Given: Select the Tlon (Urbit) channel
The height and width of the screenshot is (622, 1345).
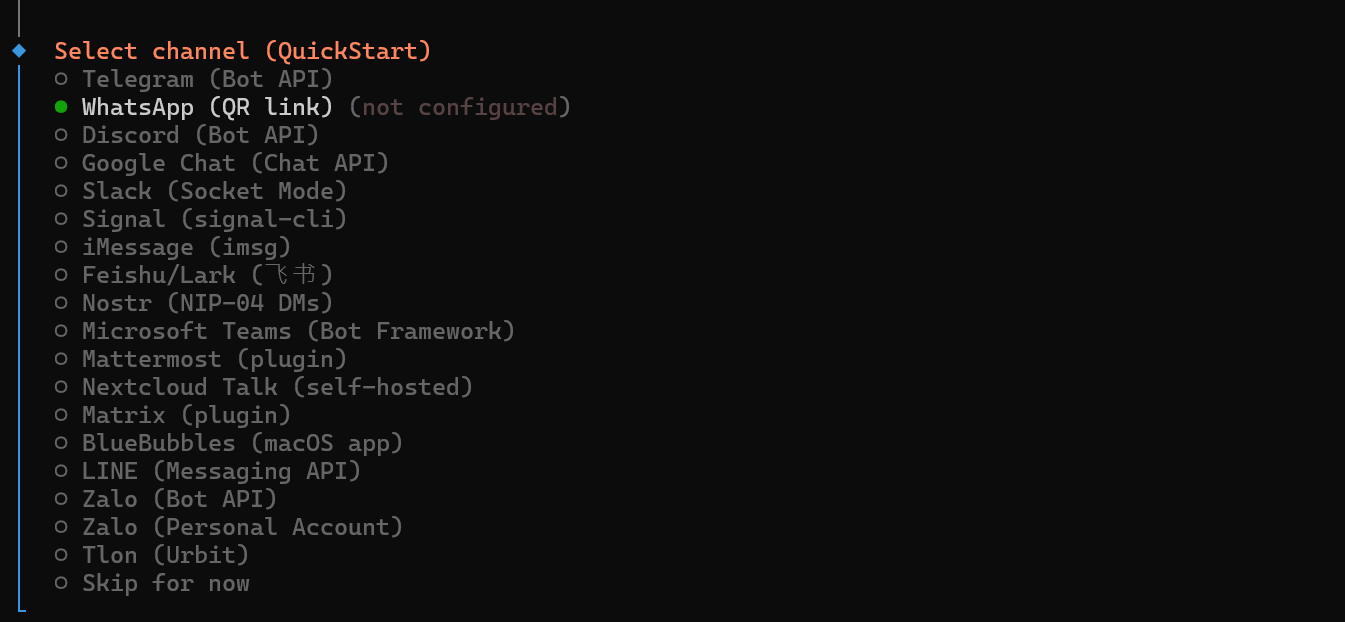Looking at the screenshot, I should click(x=165, y=555).
